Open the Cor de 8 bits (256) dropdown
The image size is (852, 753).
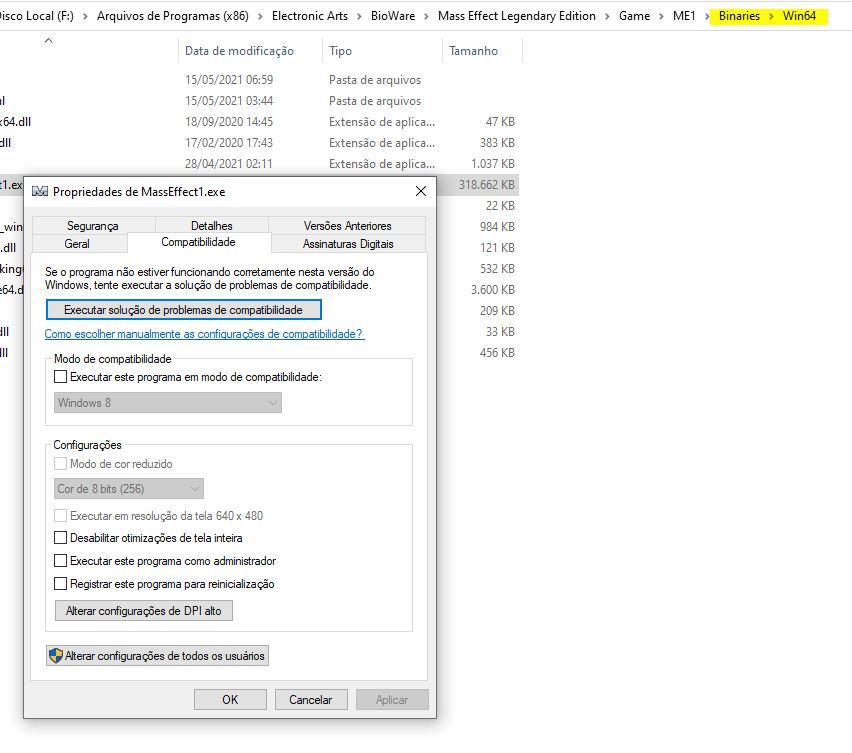coord(129,488)
